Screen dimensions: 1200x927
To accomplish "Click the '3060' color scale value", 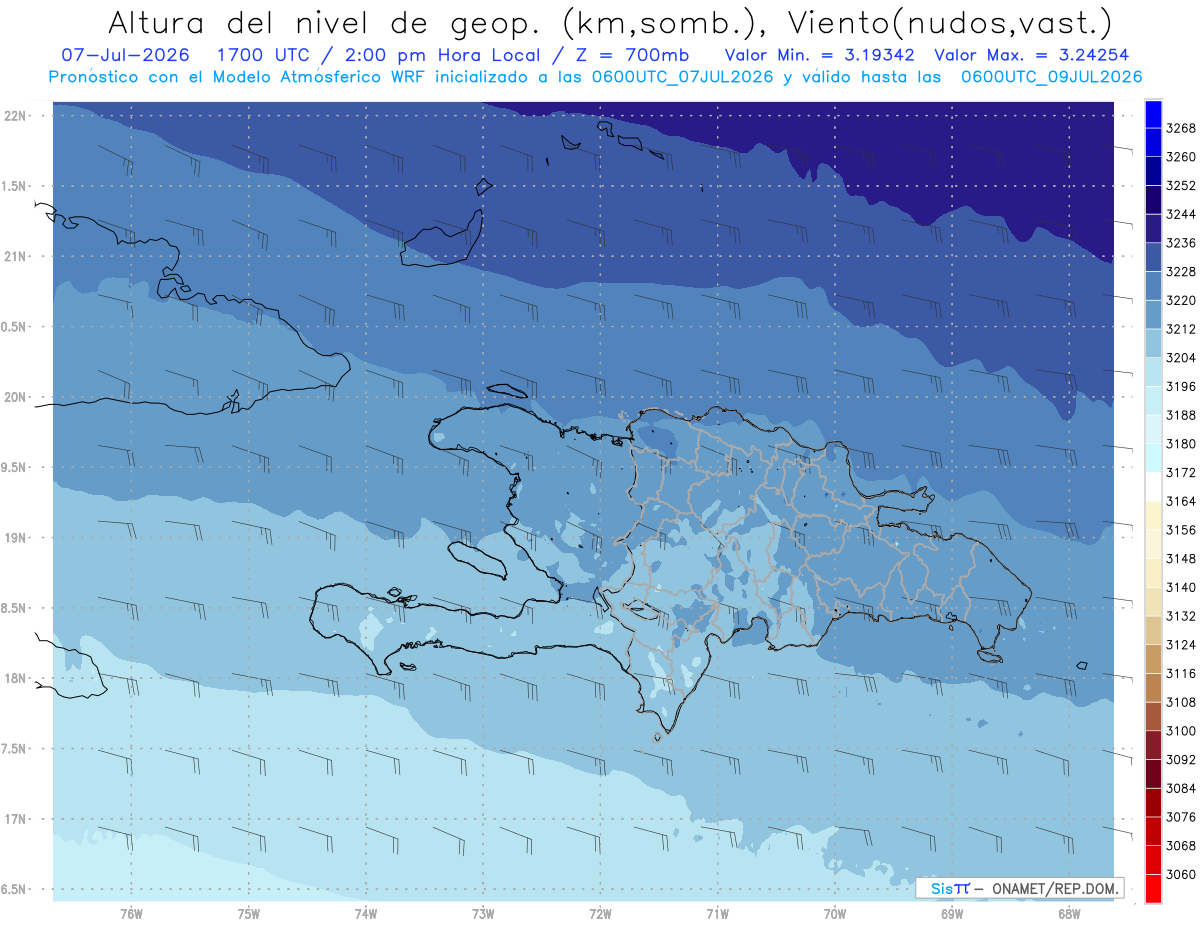I will click(1181, 874).
